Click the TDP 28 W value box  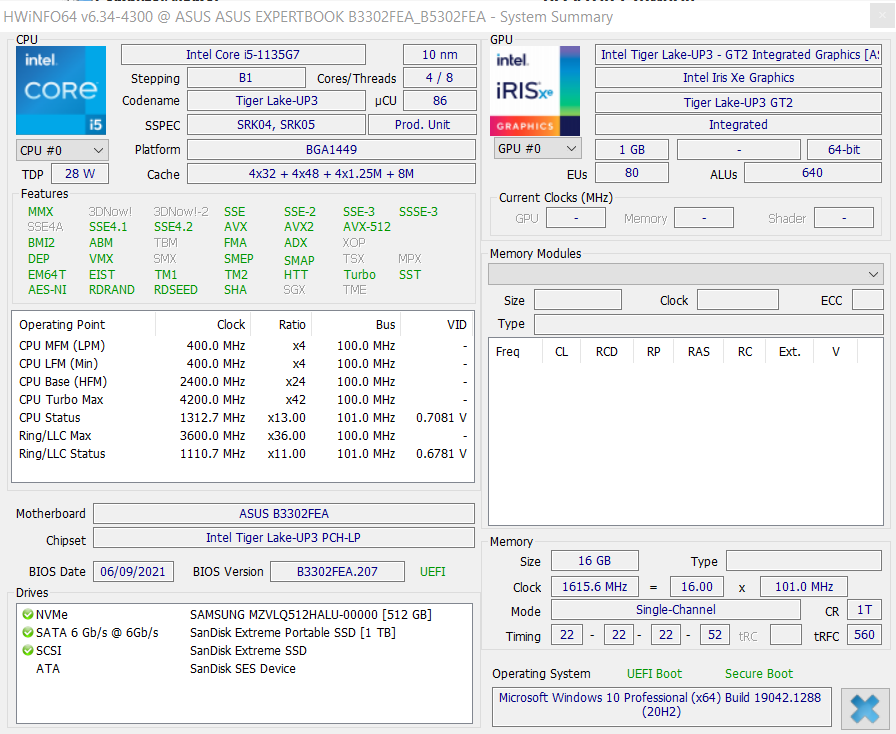tap(80, 174)
